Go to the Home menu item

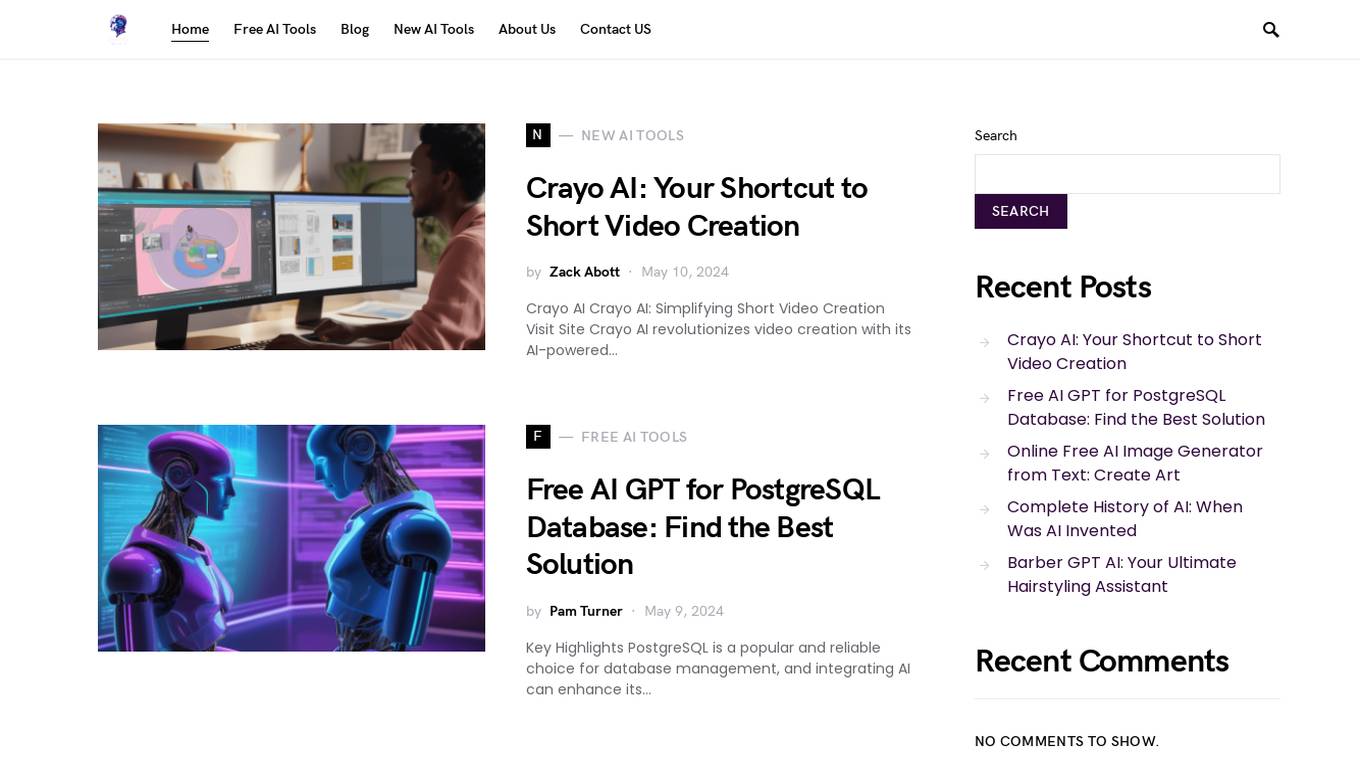pos(190,29)
